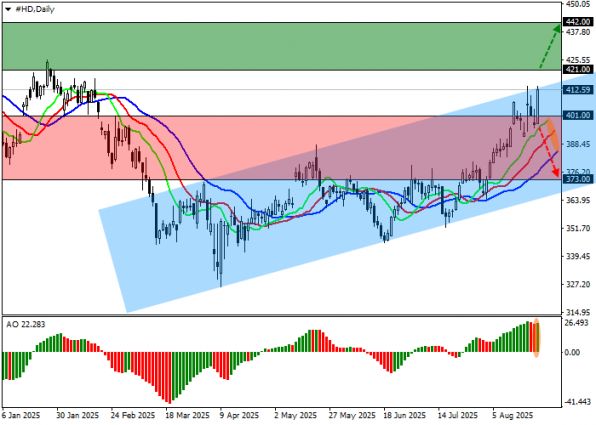The width and height of the screenshot is (596, 425).
Task: Select the #HD,Daily chart title label
Action: point(35,9)
